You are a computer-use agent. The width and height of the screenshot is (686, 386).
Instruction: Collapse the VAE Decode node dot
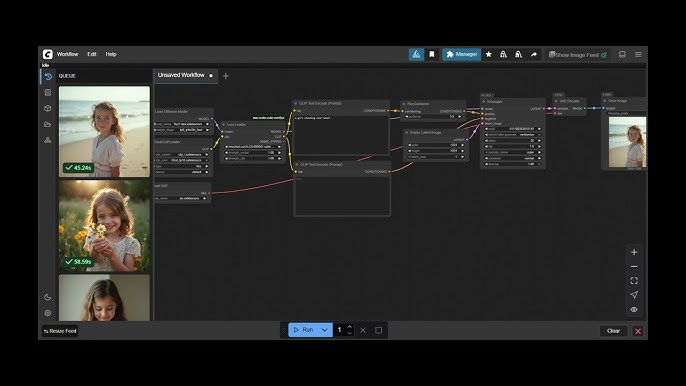click(556, 101)
